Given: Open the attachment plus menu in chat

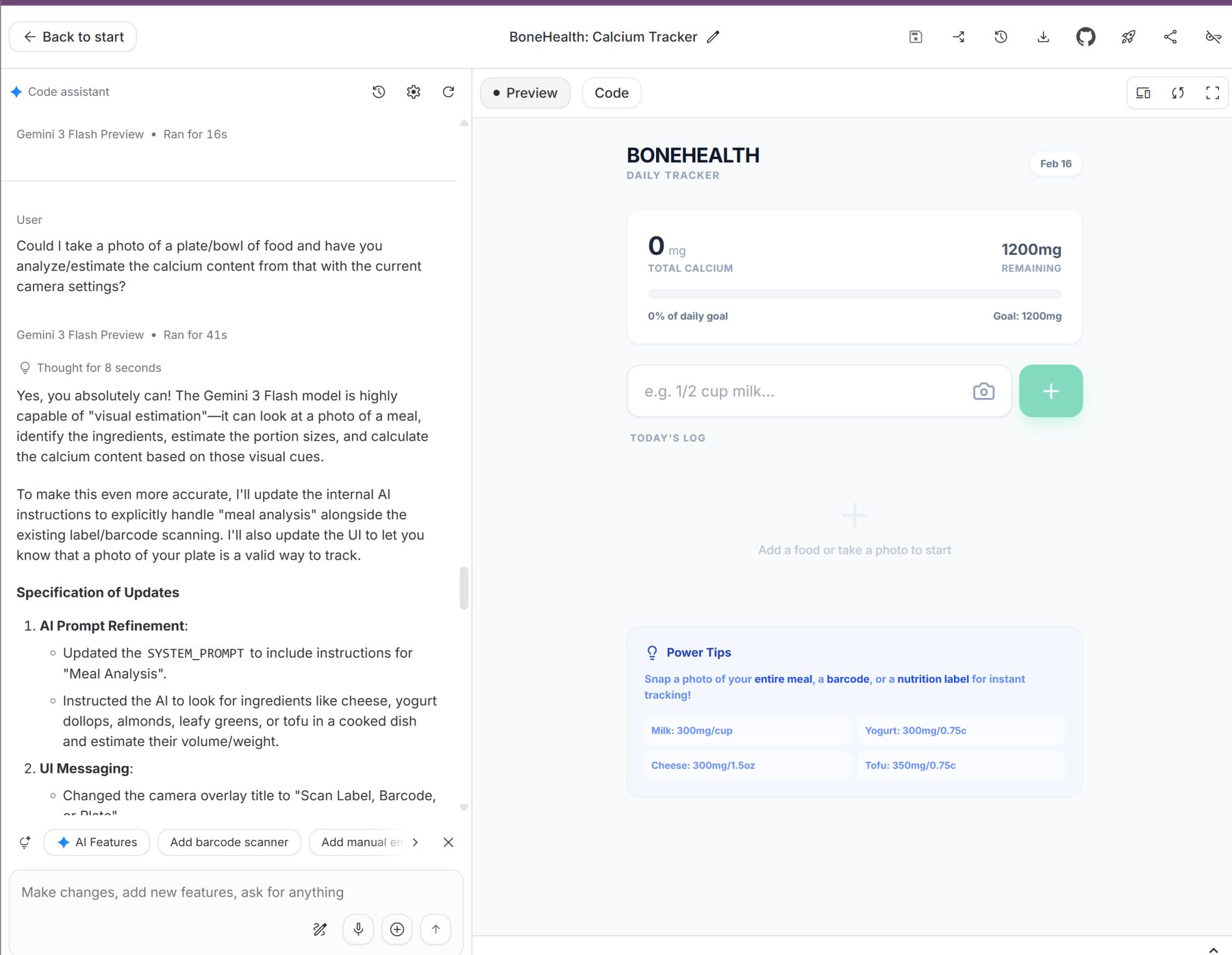Looking at the screenshot, I should (x=397, y=929).
